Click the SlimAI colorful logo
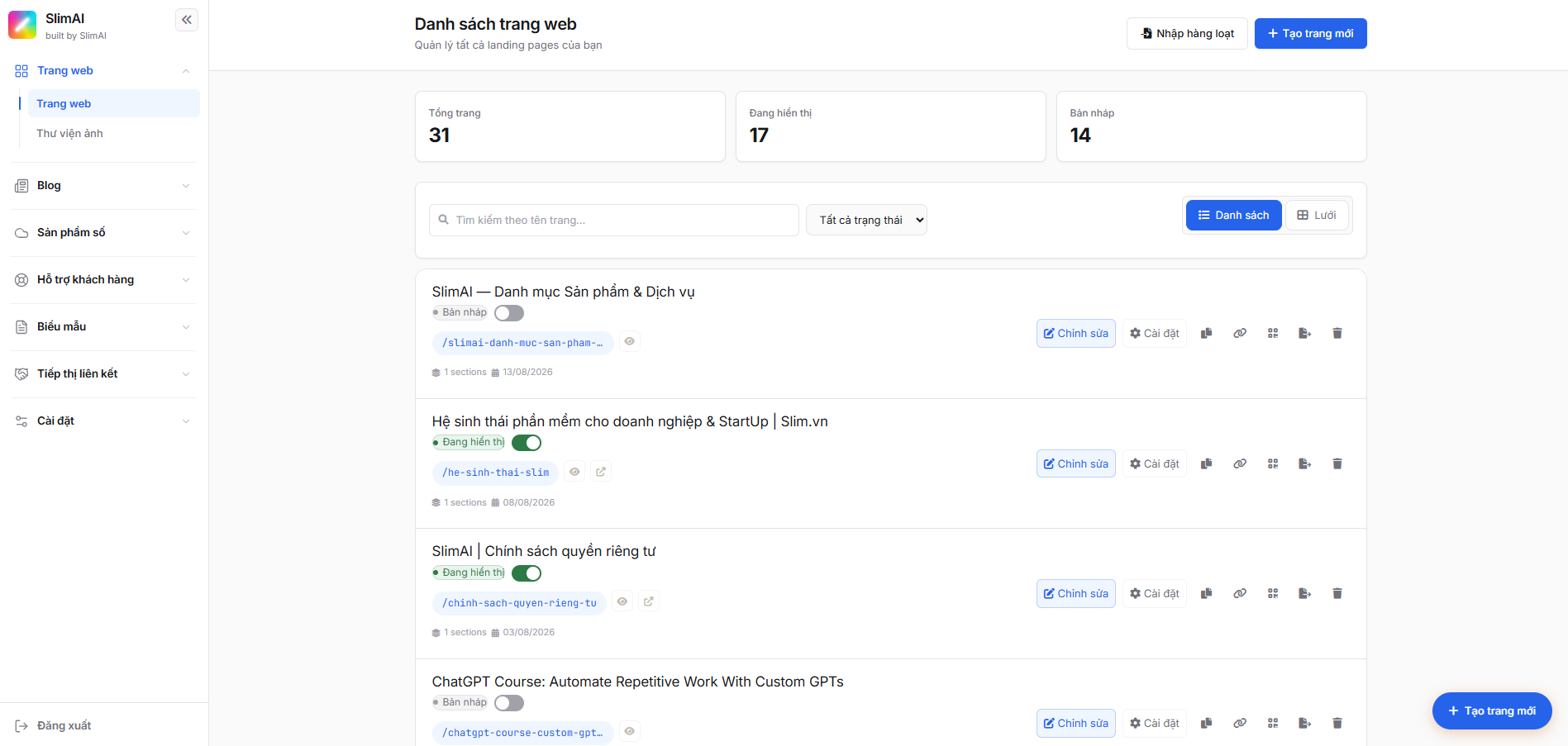Image resolution: width=1568 pixels, height=746 pixels. tap(22, 25)
